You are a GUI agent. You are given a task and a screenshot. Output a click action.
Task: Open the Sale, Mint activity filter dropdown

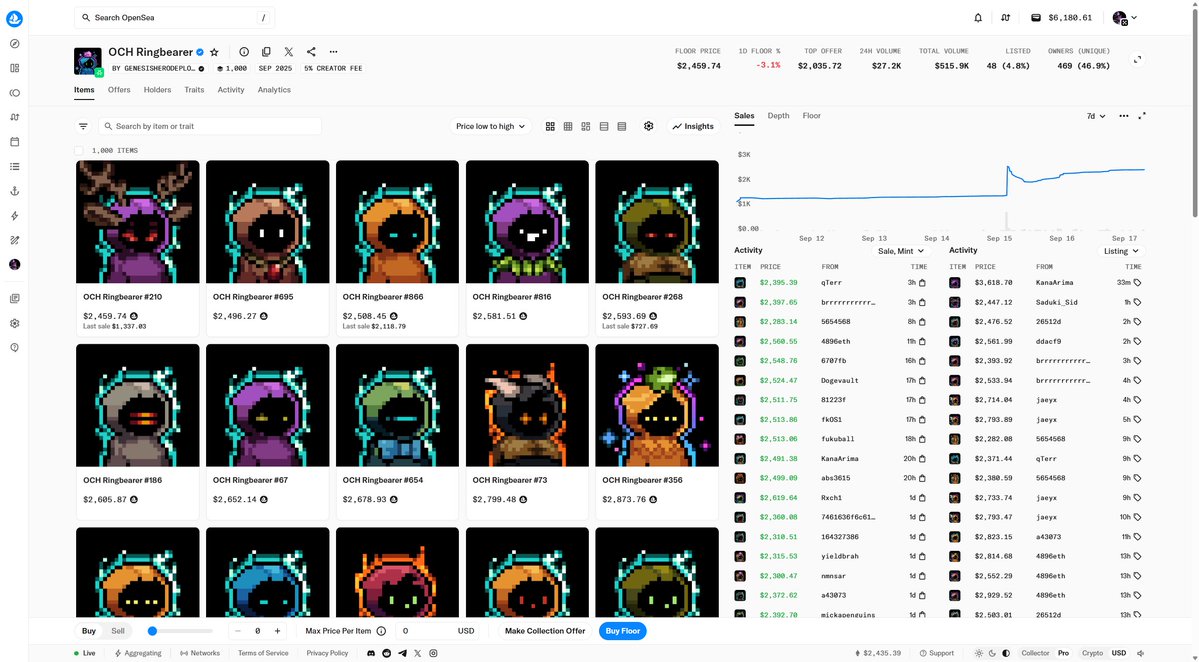tap(901, 251)
